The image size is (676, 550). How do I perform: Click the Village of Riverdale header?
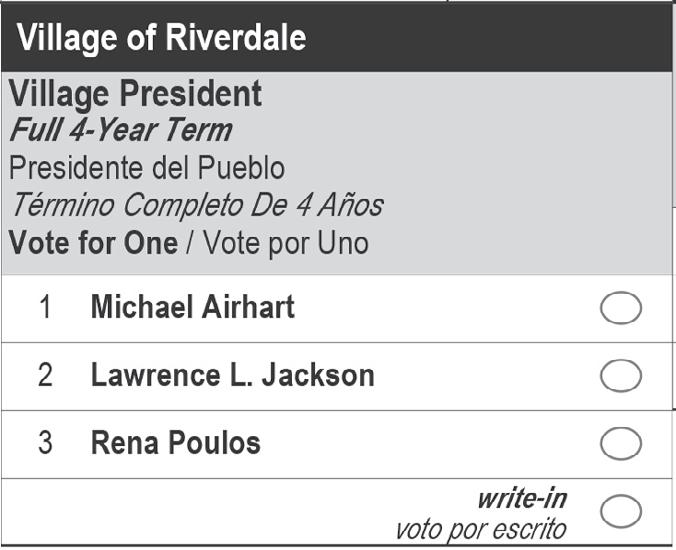click(161, 37)
